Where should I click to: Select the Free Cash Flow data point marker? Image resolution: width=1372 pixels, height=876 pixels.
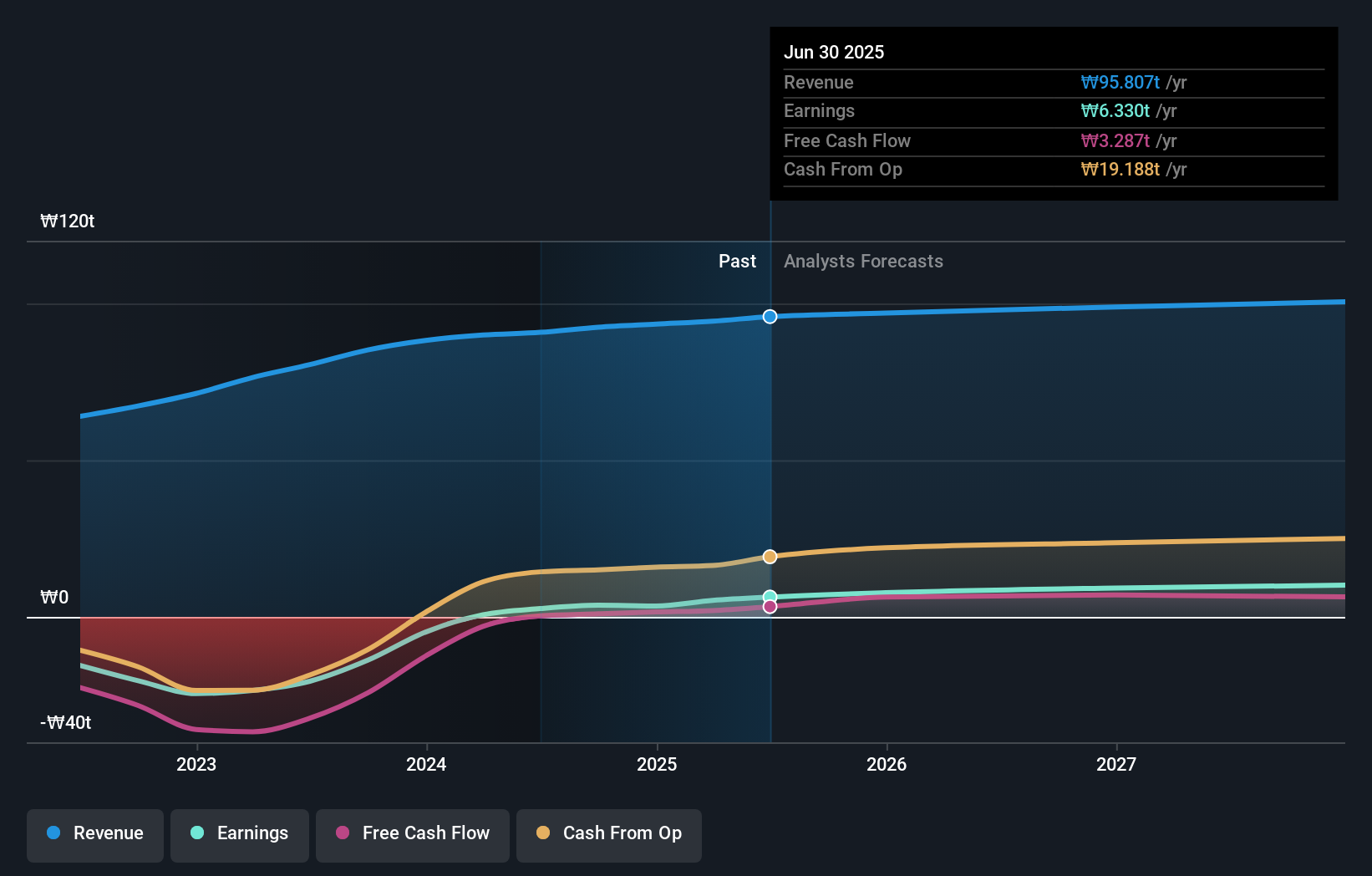point(770,607)
